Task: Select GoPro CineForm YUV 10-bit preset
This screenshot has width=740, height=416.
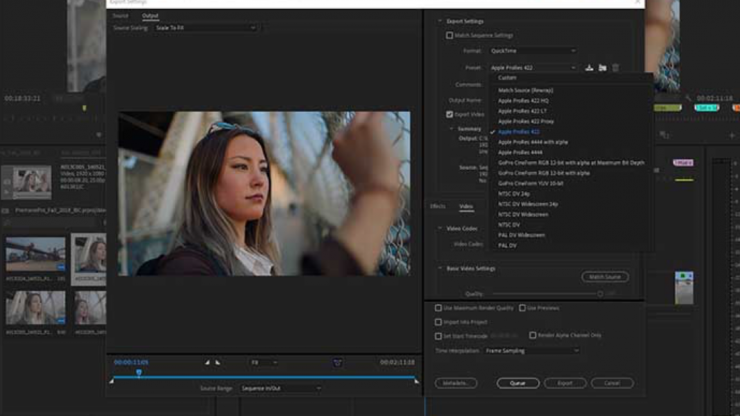Action: click(531, 183)
